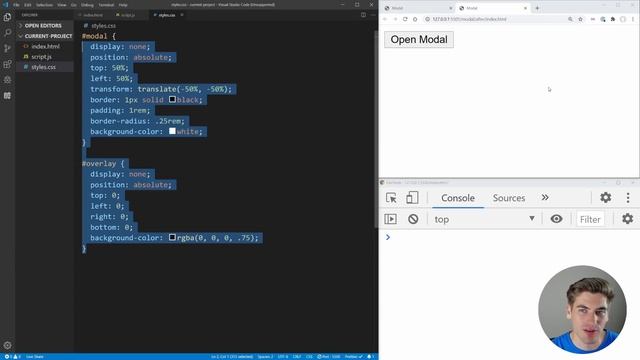Open the View menu
This screenshot has width=640, height=360.
tap(62, 5)
